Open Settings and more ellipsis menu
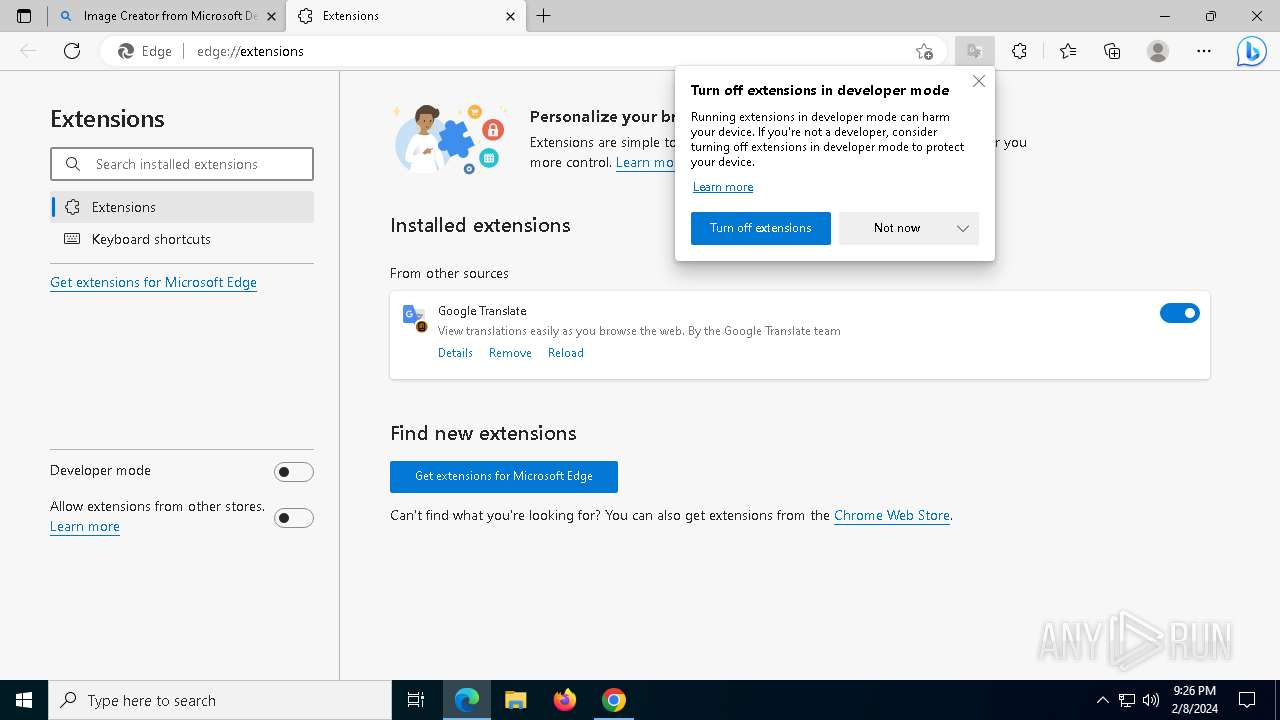Screen dimensions: 1280x720 [1204, 51]
